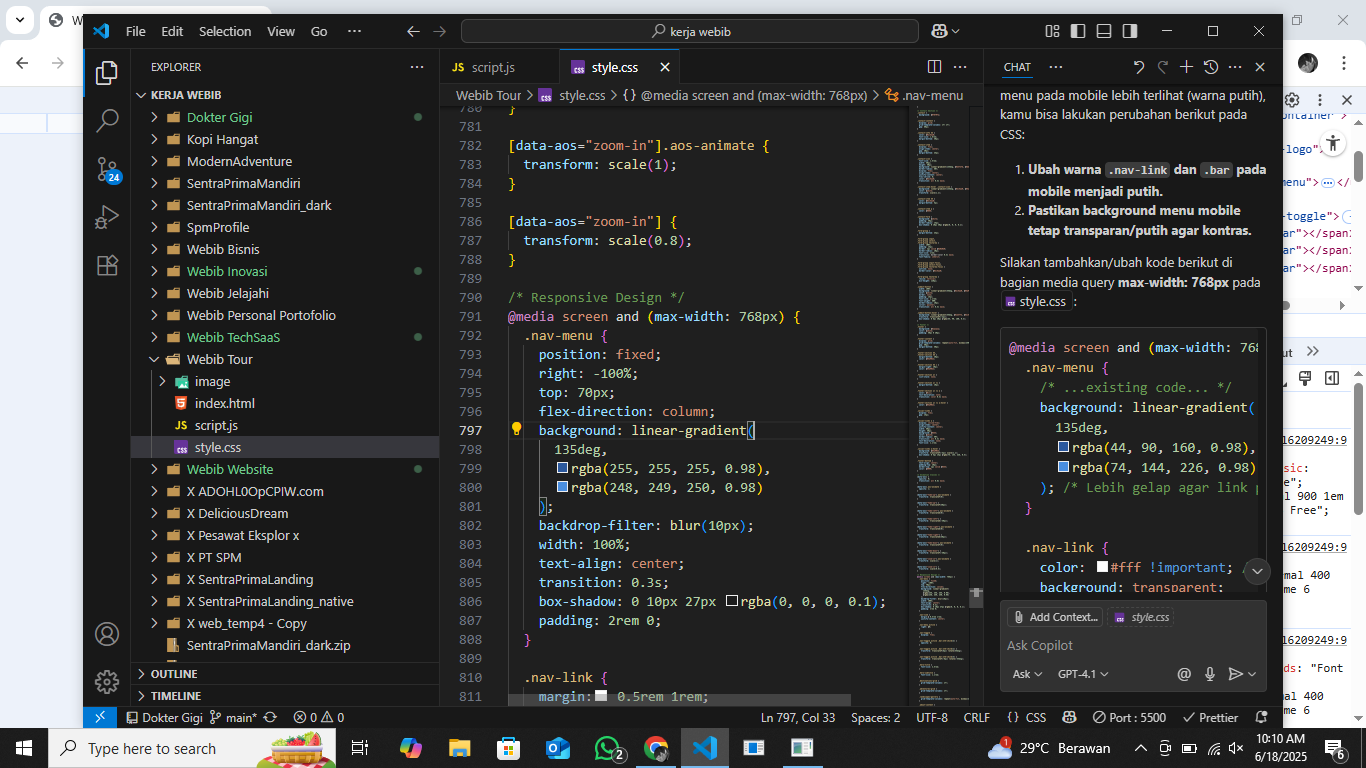Toggle the bottom panel layout button
This screenshot has height=768, width=1366.
pyautogui.click(x=1104, y=31)
